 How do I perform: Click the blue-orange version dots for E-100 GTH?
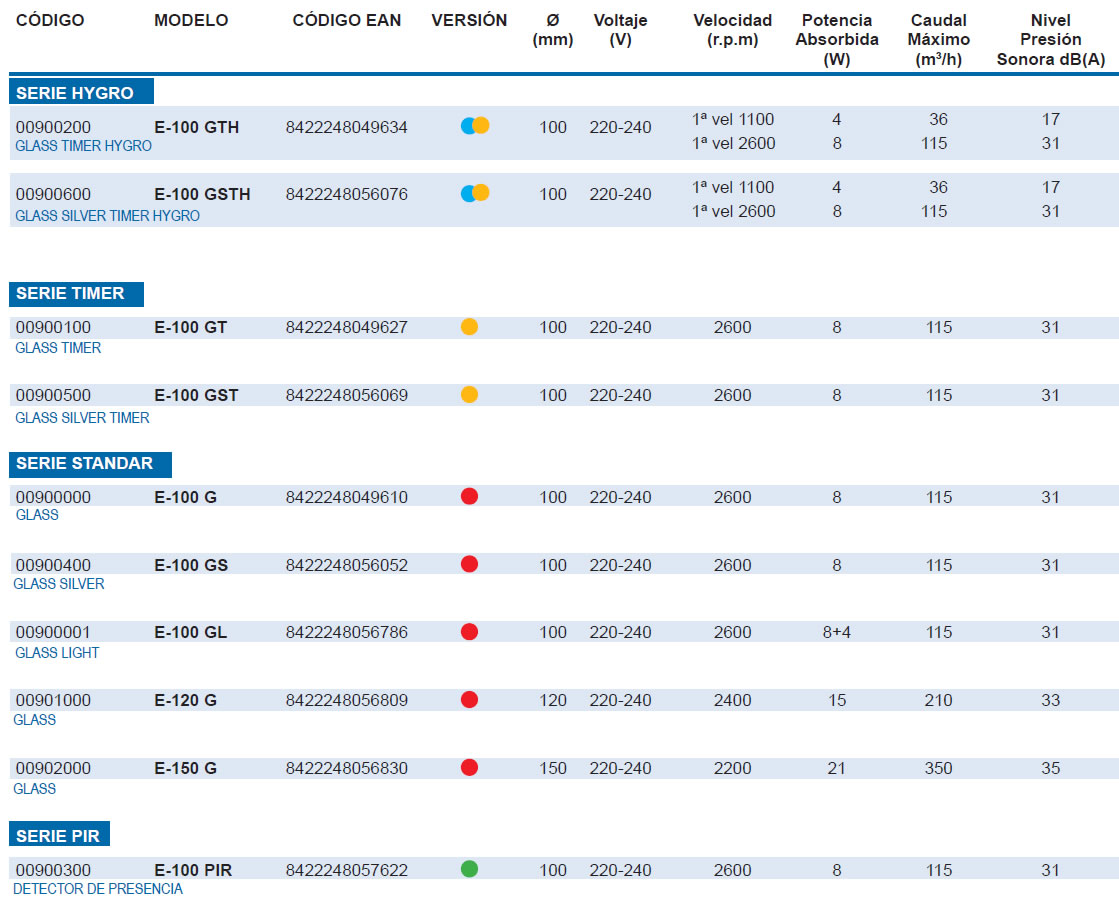475,126
